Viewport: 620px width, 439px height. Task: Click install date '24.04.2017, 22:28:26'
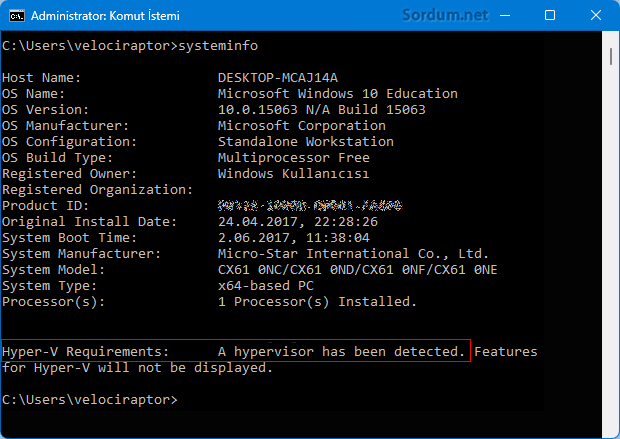tap(298, 222)
